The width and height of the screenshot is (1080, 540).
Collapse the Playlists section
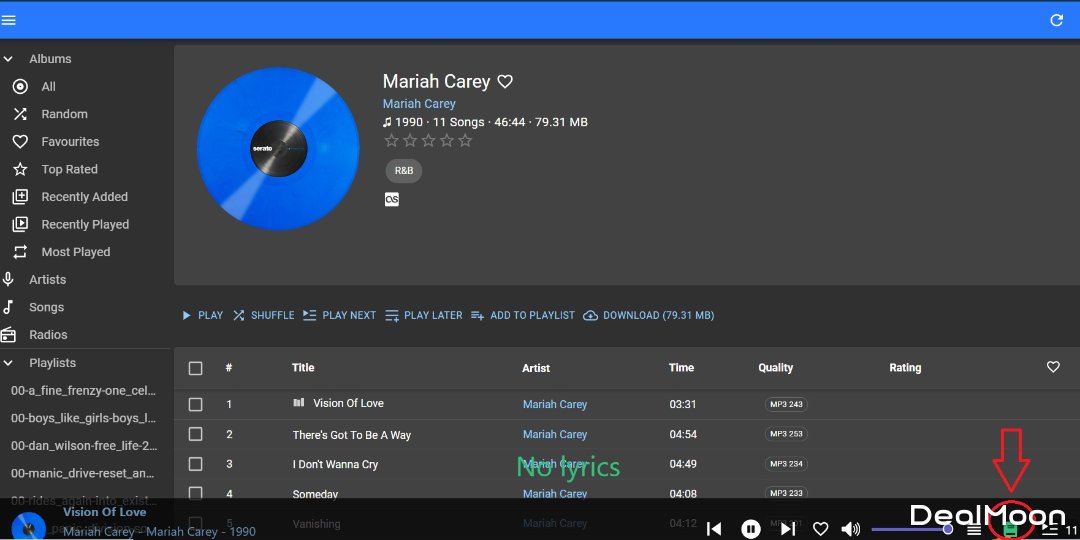[9, 363]
